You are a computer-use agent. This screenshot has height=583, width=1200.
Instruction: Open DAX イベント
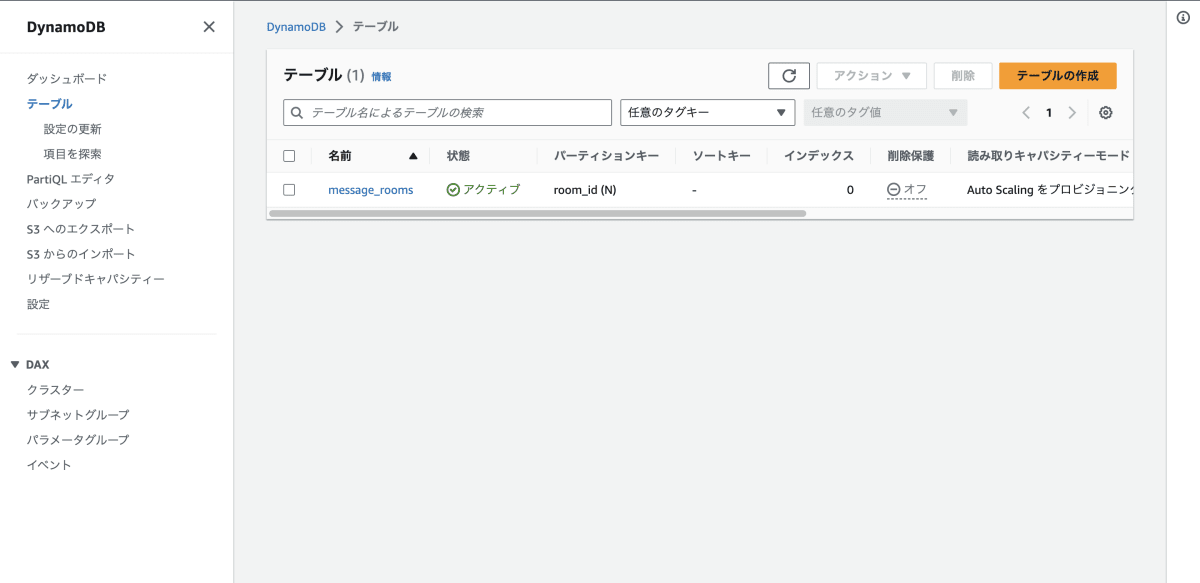49,465
